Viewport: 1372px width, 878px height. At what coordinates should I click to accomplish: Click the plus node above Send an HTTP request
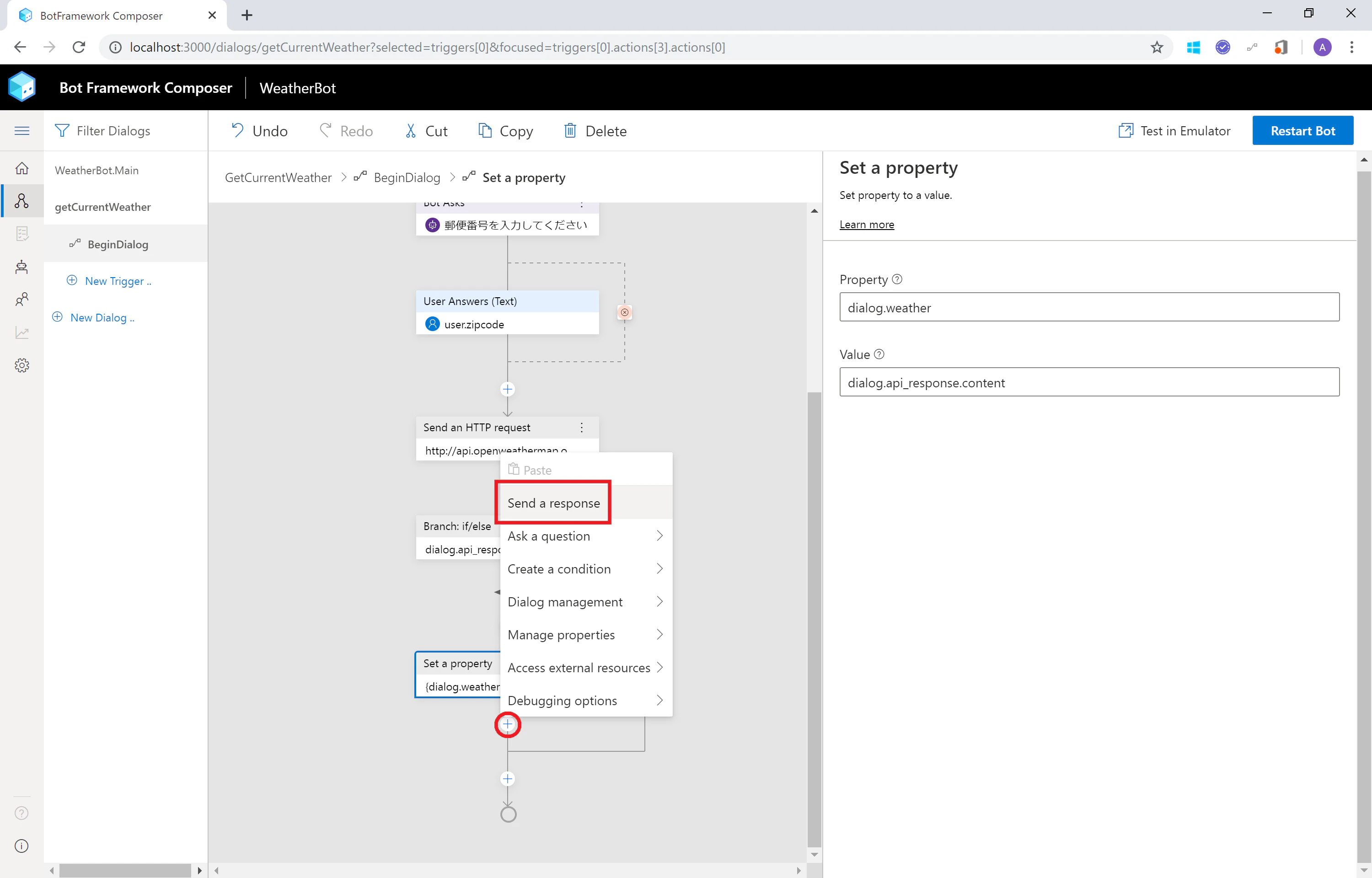click(507, 390)
